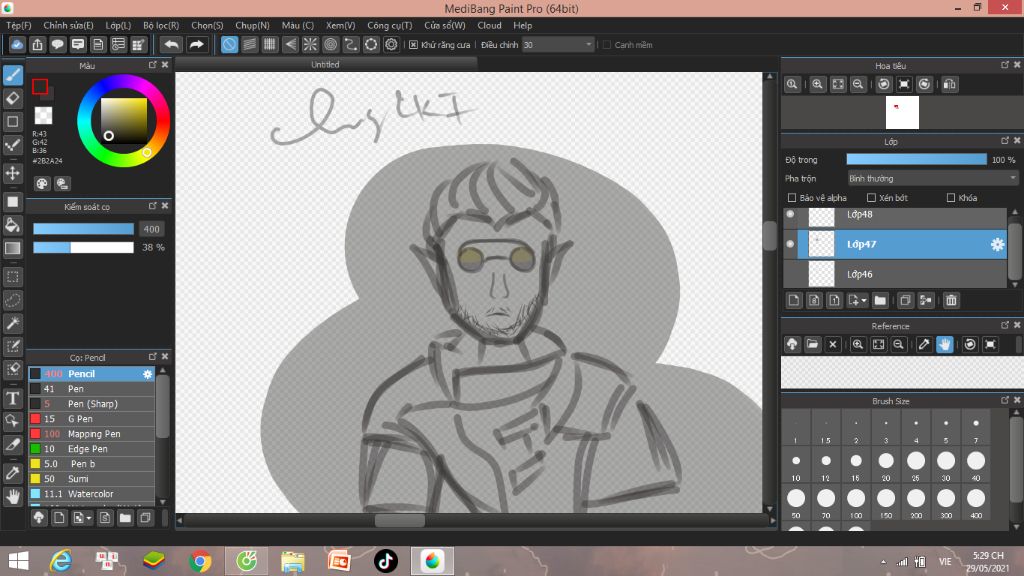Merge the layer down

click(925, 300)
